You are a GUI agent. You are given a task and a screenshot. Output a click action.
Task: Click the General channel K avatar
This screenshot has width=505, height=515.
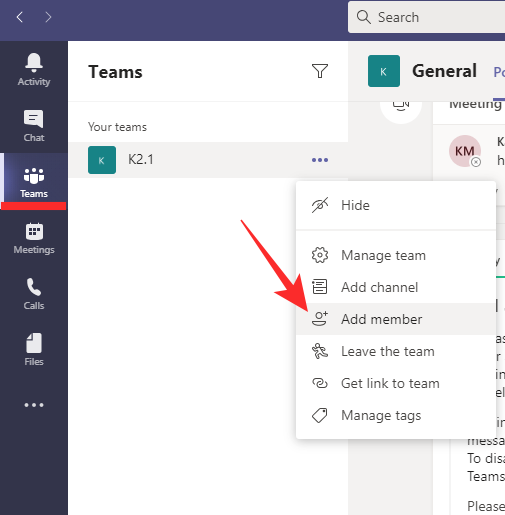pos(384,71)
